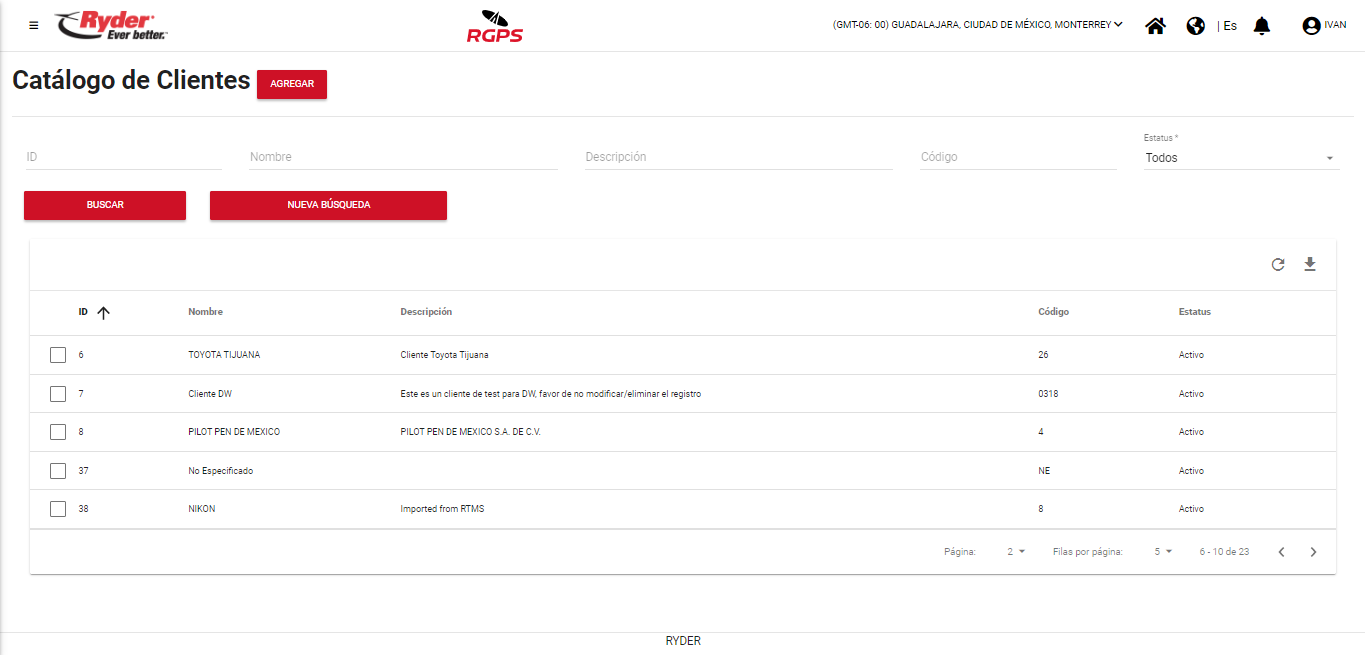Focus the Nombre search field

[x=403, y=157]
